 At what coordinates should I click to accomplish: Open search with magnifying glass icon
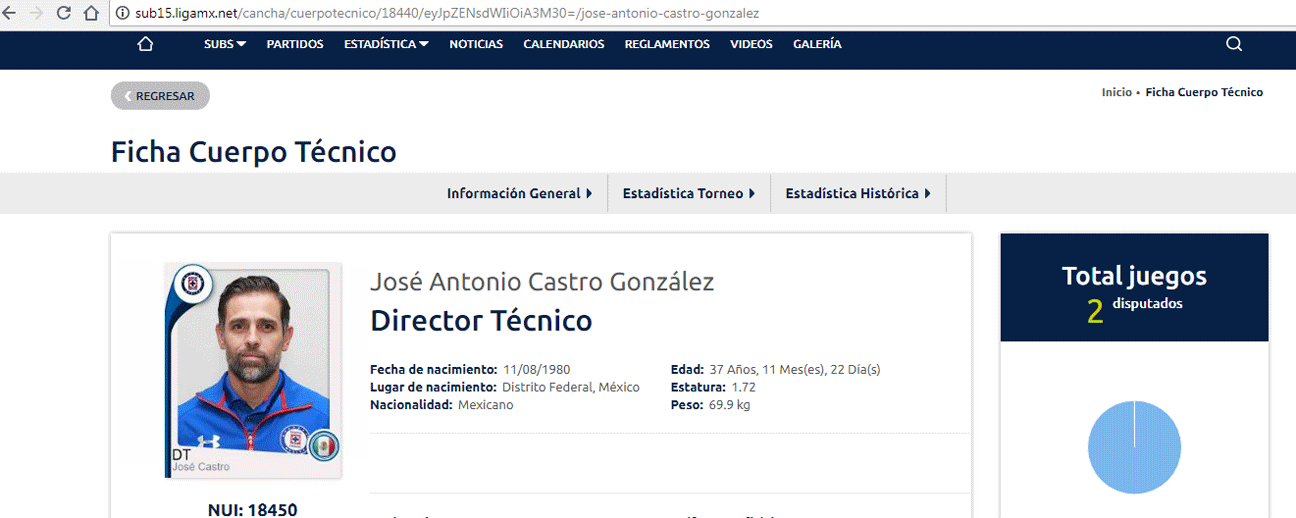click(1233, 44)
